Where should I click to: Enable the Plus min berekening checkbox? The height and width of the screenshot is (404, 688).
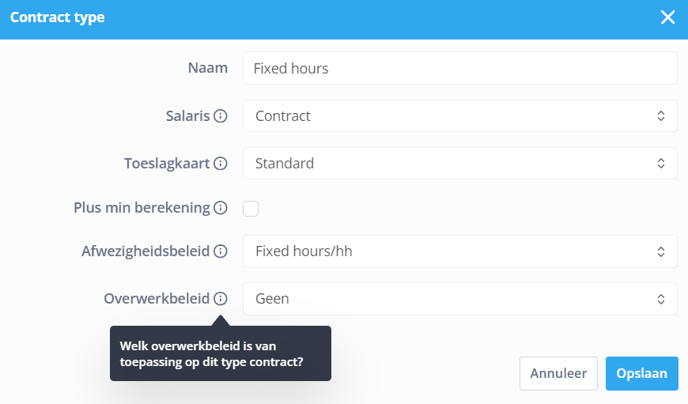coord(251,208)
